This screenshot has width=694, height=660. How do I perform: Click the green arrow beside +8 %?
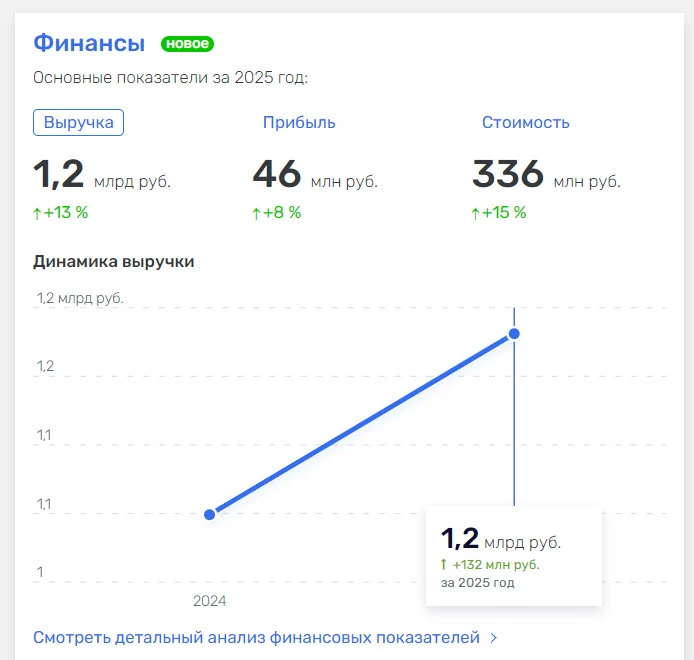click(256, 212)
